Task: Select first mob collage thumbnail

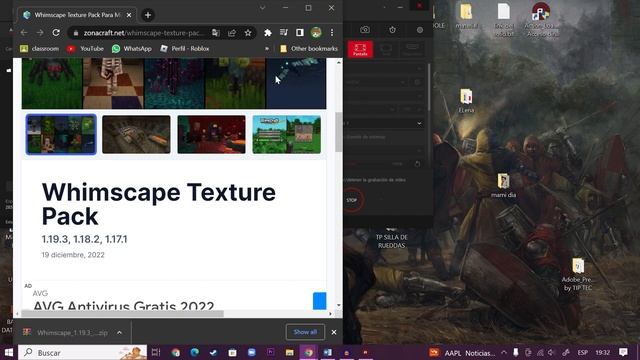Action: 61,134
